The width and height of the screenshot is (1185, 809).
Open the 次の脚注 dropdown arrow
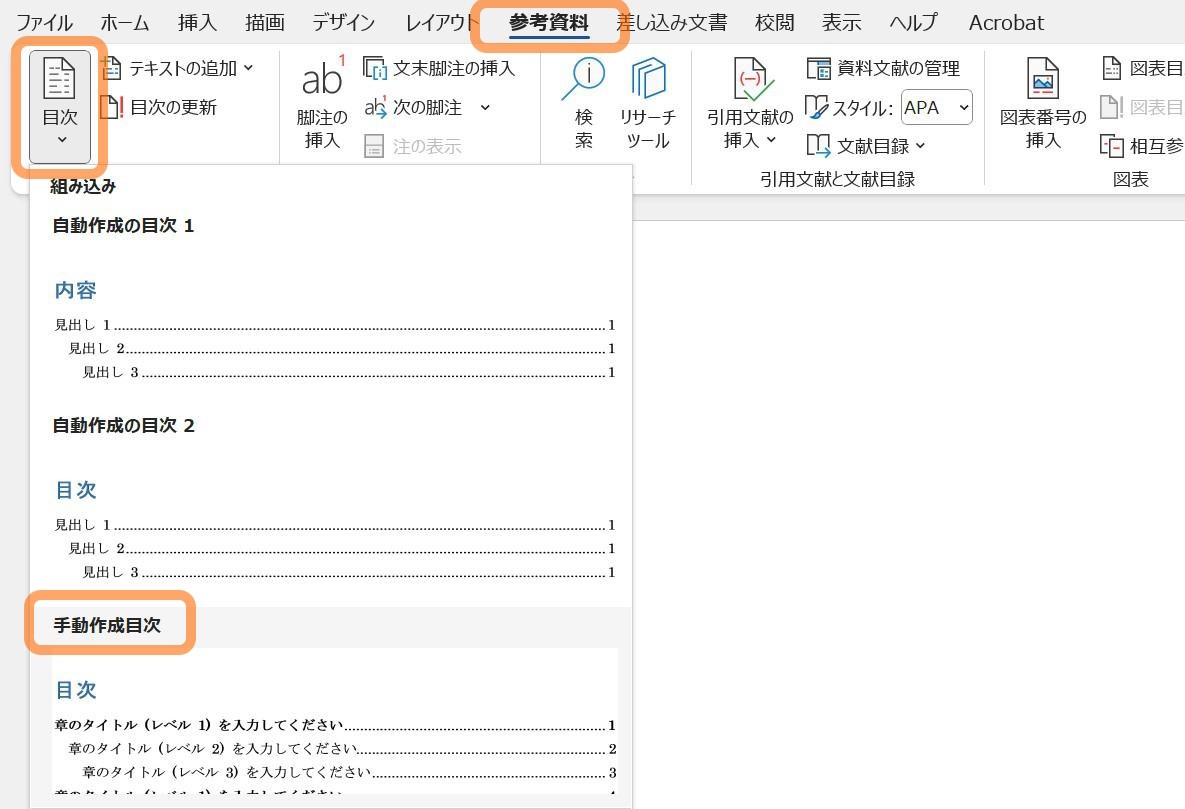click(x=485, y=107)
